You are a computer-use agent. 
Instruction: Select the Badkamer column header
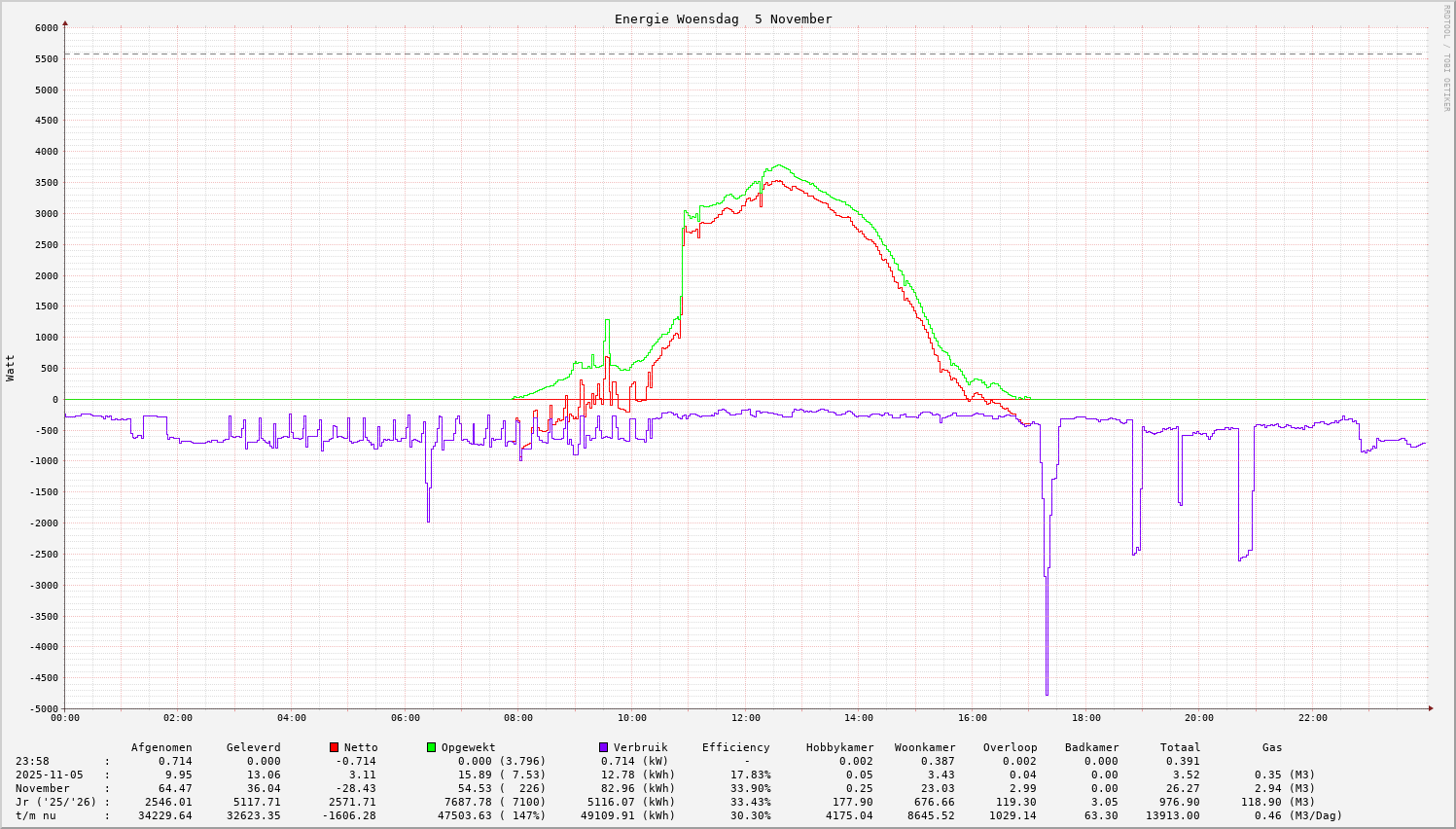(x=1091, y=747)
